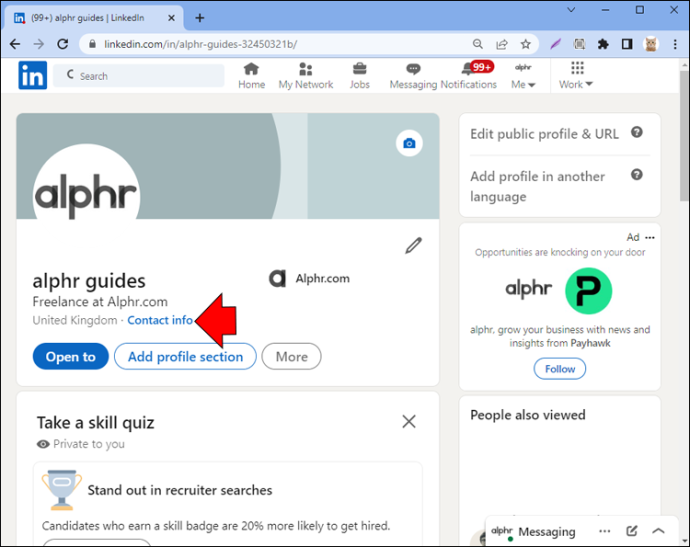The image size is (690, 547).
Task: Click the LinkedIn Search field
Action: (x=139, y=76)
